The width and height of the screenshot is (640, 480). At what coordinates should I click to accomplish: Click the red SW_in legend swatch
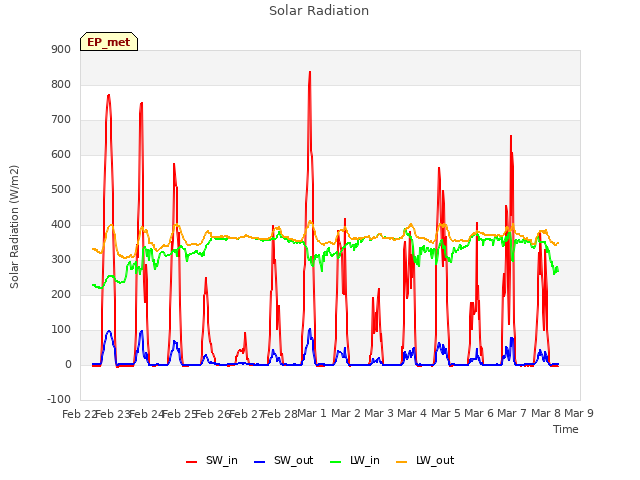(x=191, y=462)
